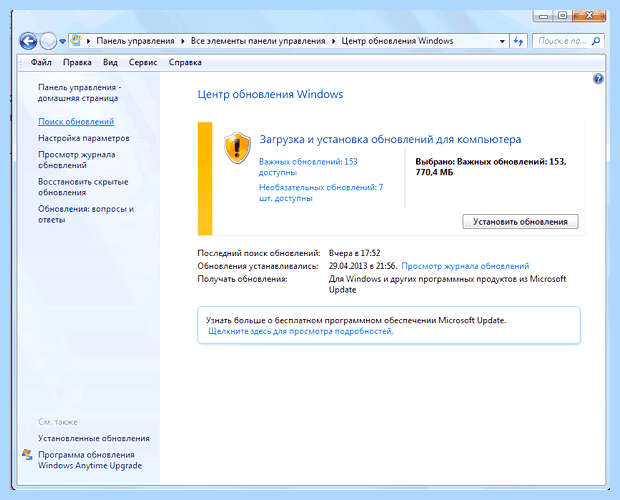Click 'Все элементы панели управления' breadcrumb
This screenshot has width=620, height=500.
(x=258, y=41)
